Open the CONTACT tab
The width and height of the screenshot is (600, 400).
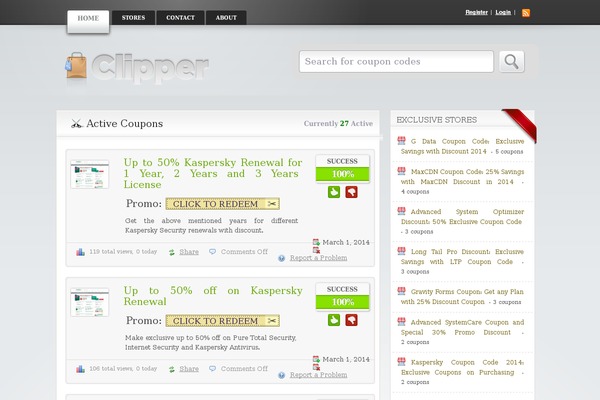tap(180, 18)
